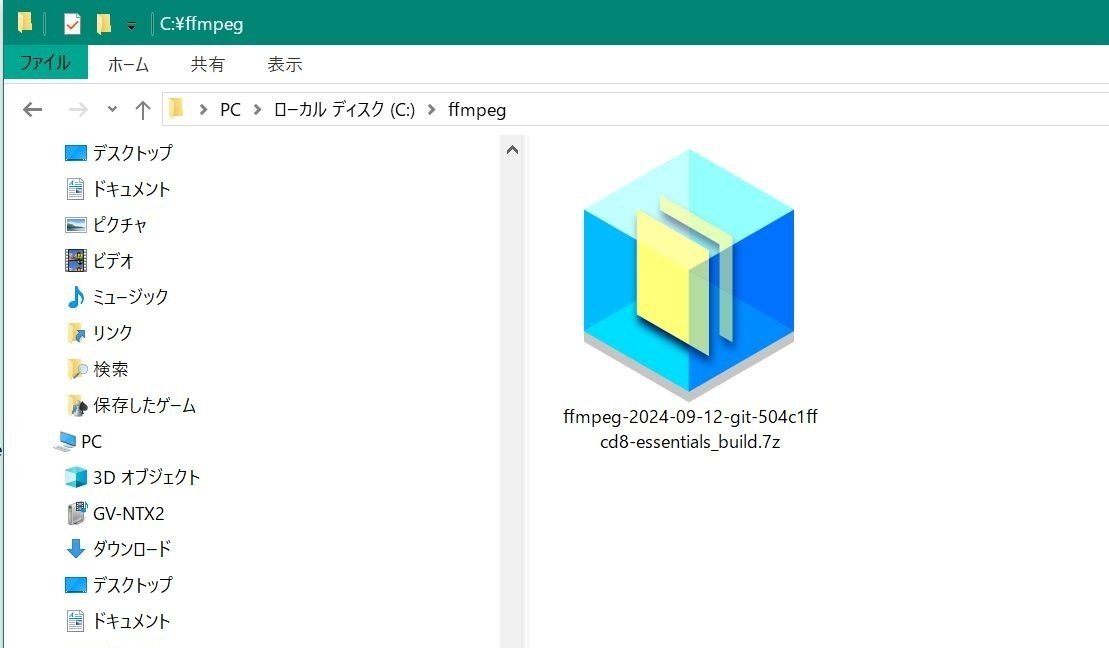Select the ffmpeg essentials_build.7z archive thumbnail
Viewport: 1109px width, 648px height.
689,273
